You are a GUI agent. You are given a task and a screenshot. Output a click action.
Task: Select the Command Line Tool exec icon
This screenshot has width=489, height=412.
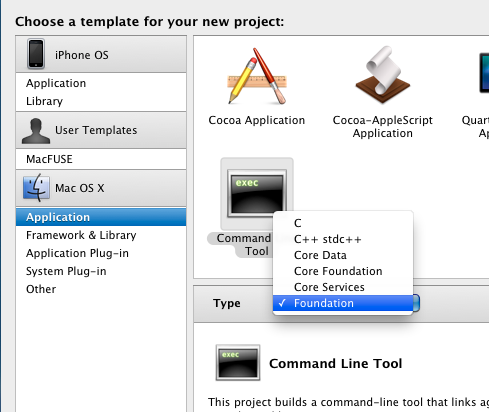pos(257,193)
